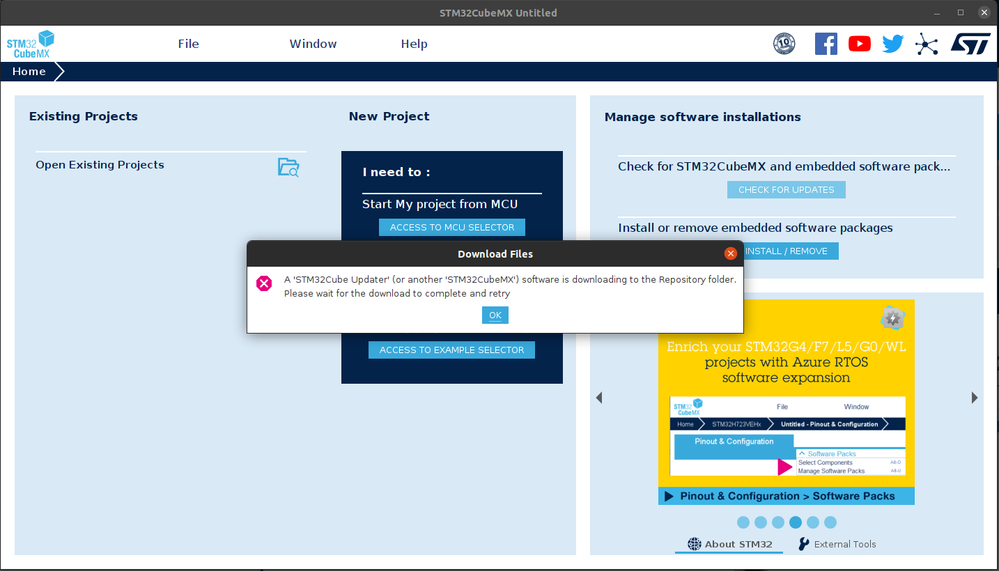
Task: Open the Window menu
Action: (x=313, y=44)
